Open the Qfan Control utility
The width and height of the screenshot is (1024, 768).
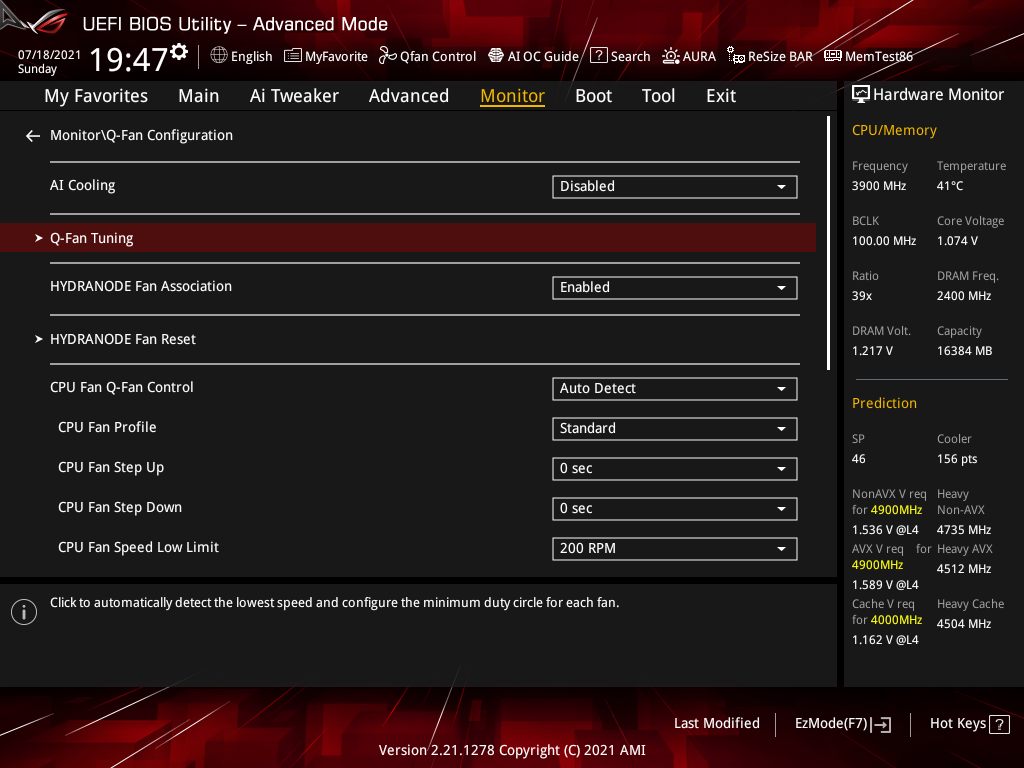[427, 56]
